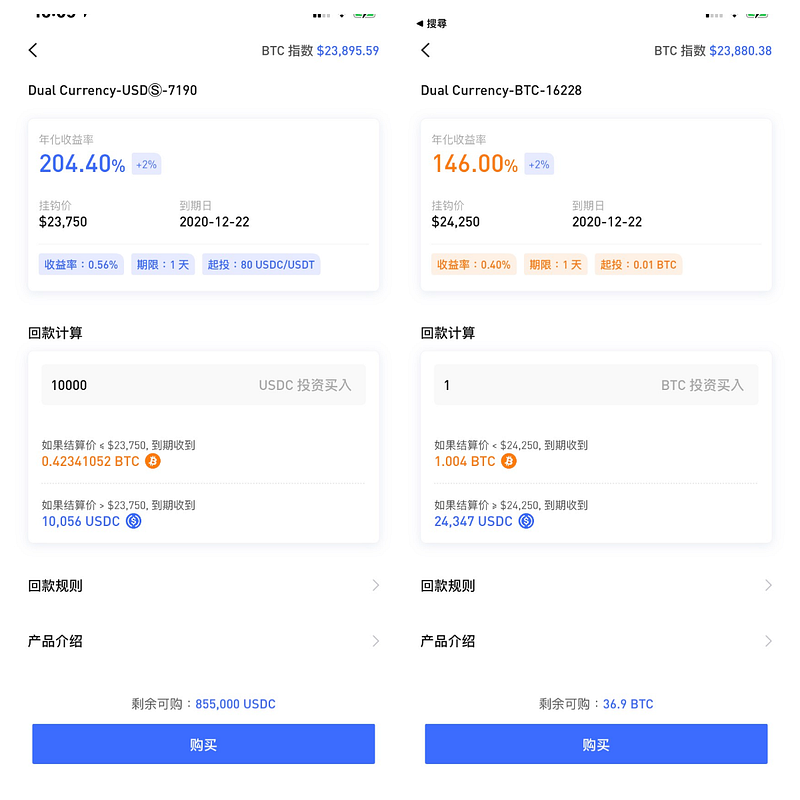Screen dimensions: 800x800
Task: Tap the +2% badge next to 204.40%
Action: click(146, 164)
